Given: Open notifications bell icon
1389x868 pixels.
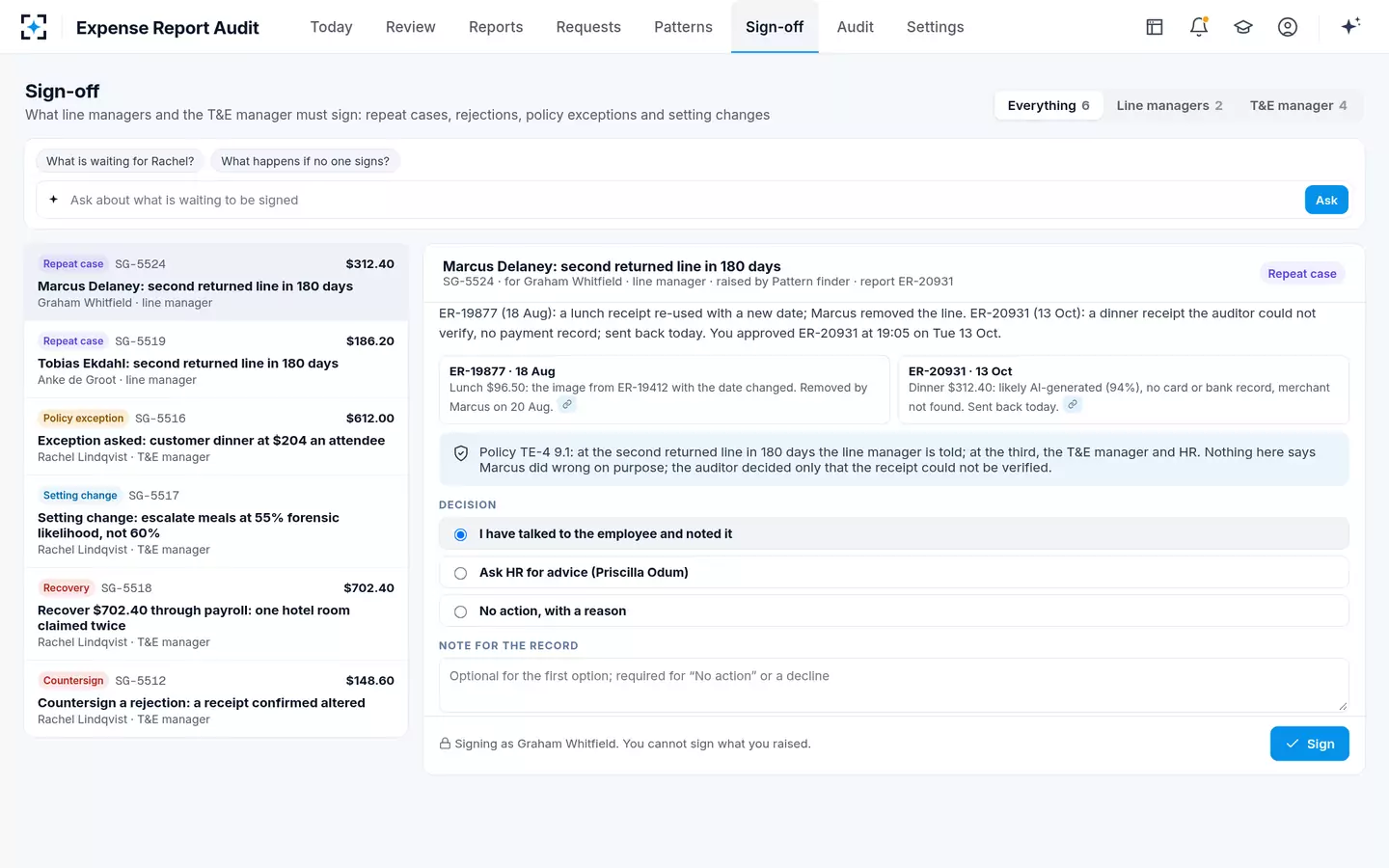Looking at the screenshot, I should pos(1199,27).
